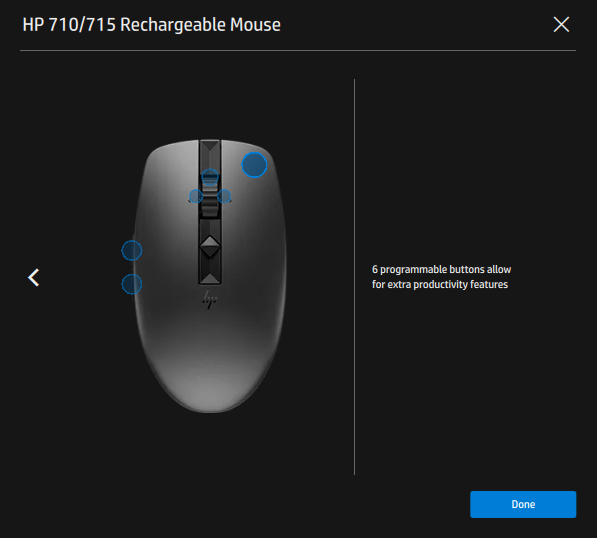The image size is (597, 538).
Task: Click the '6 programmable buttons allow' description text
Action: [442, 270]
